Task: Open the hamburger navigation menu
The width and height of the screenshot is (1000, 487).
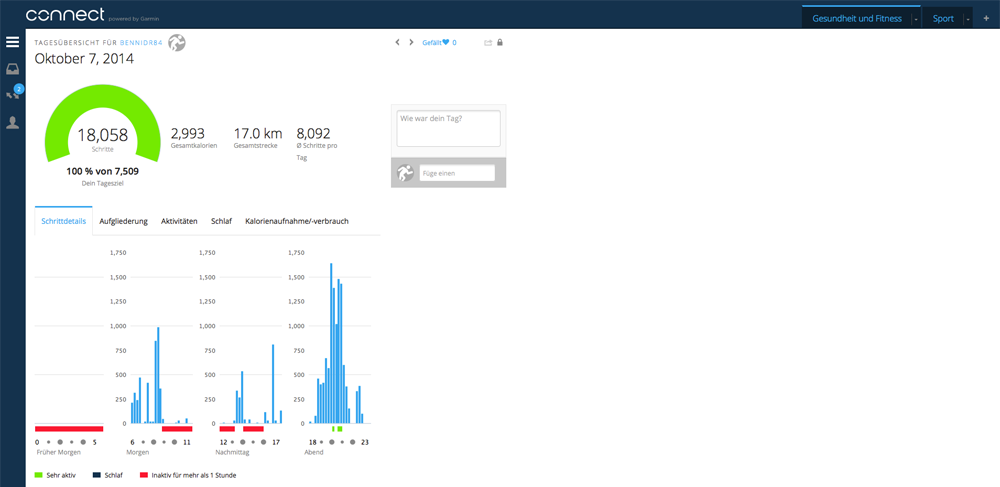Action: 12,42
